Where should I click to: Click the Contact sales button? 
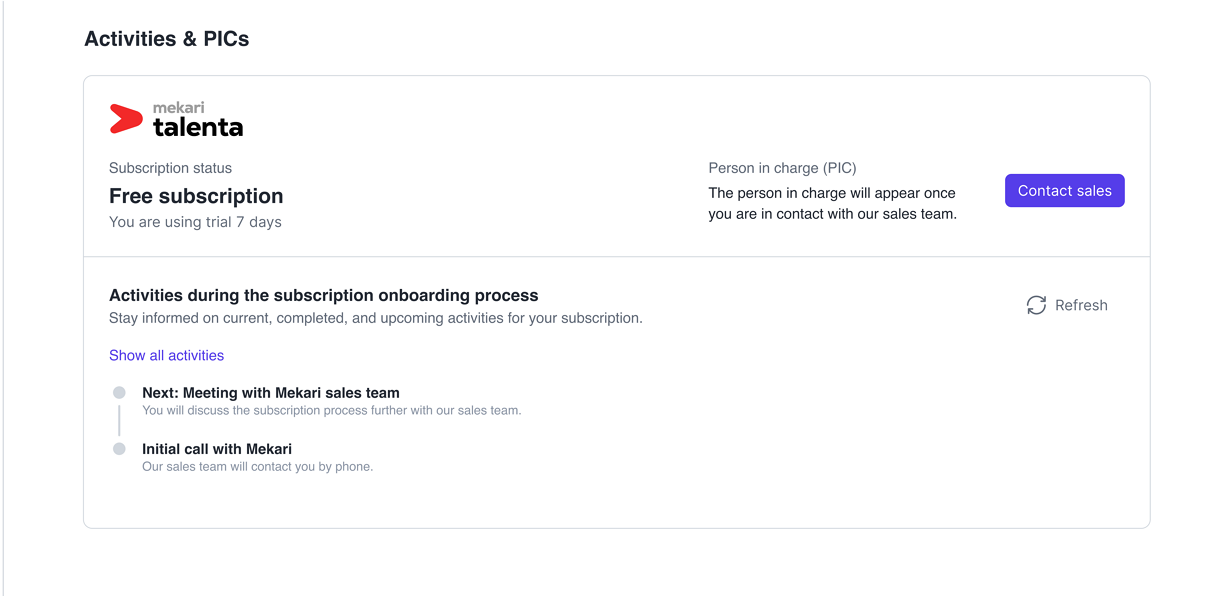1064,191
